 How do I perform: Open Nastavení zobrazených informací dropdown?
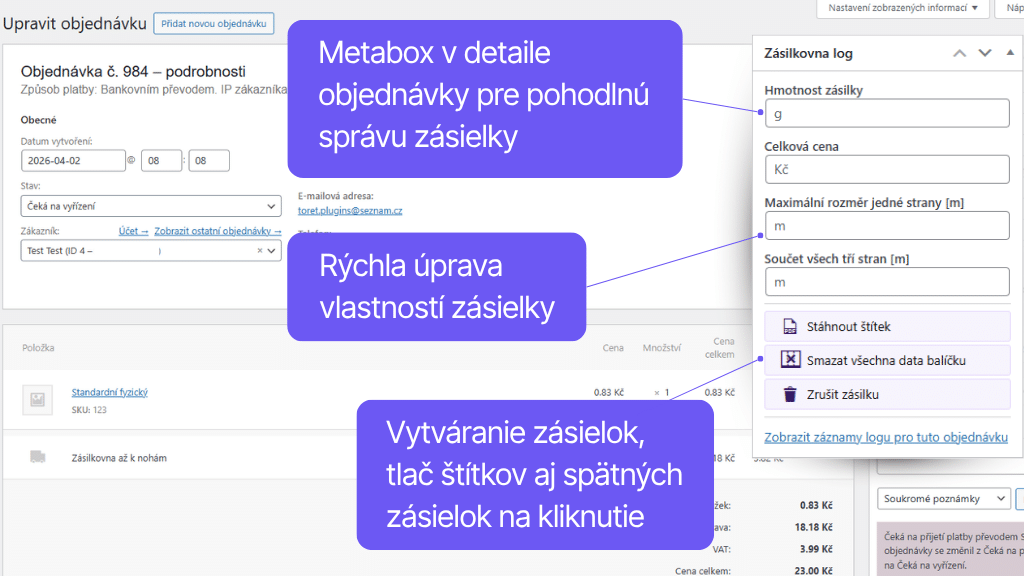903,8
